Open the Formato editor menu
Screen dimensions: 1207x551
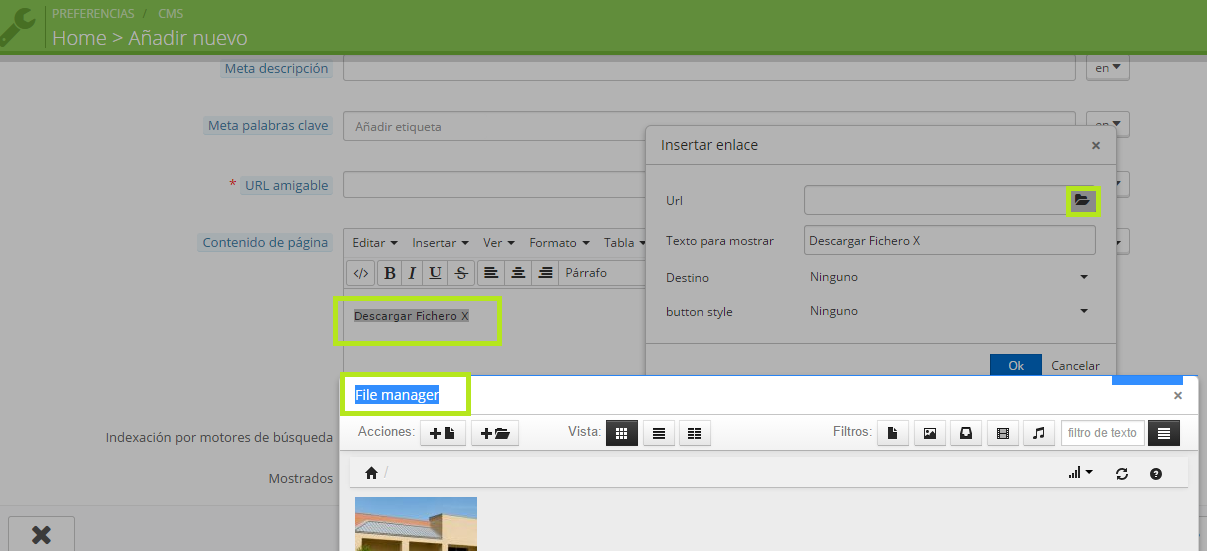pos(558,243)
